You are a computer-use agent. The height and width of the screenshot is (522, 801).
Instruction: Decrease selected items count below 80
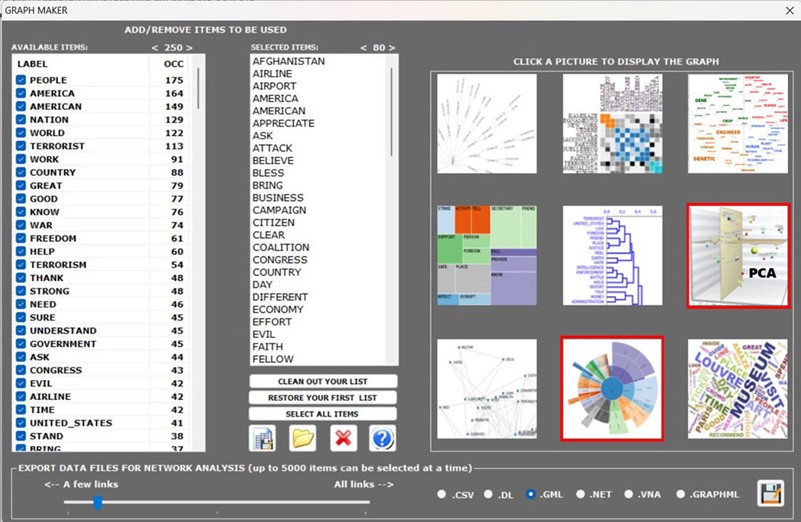363,48
